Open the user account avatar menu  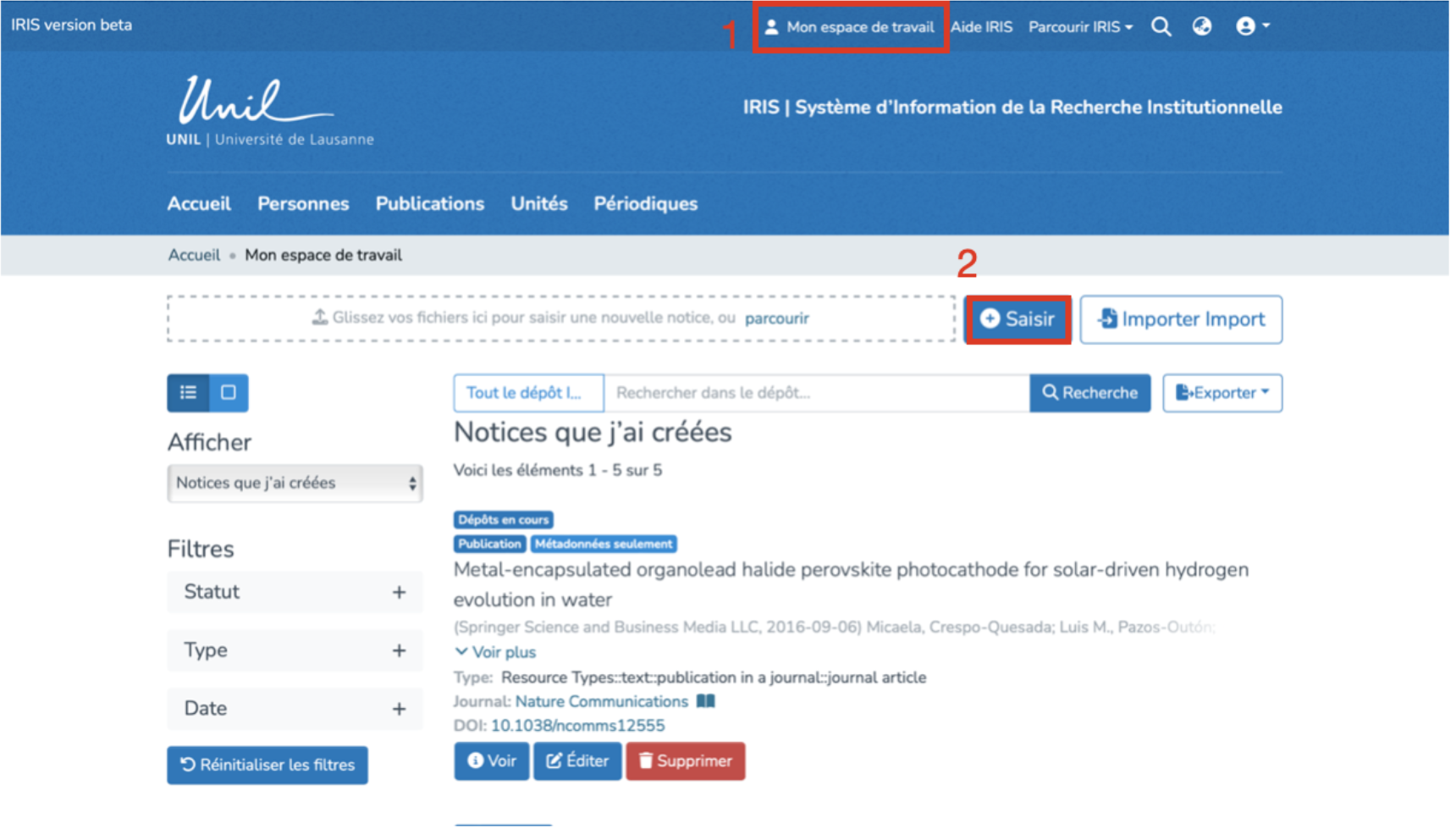pyautogui.click(x=1252, y=26)
